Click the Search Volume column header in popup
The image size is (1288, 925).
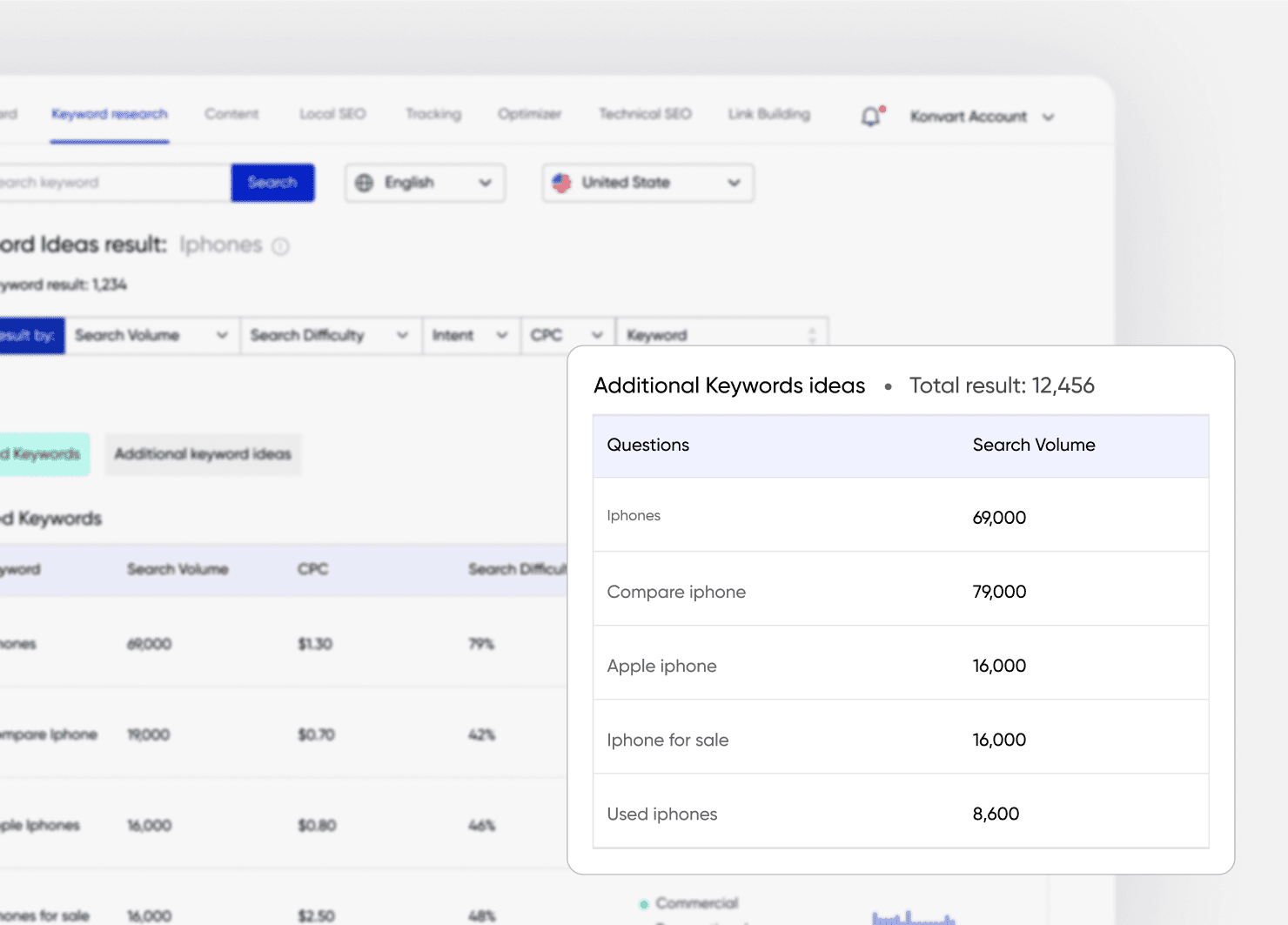pyautogui.click(x=1033, y=446)
